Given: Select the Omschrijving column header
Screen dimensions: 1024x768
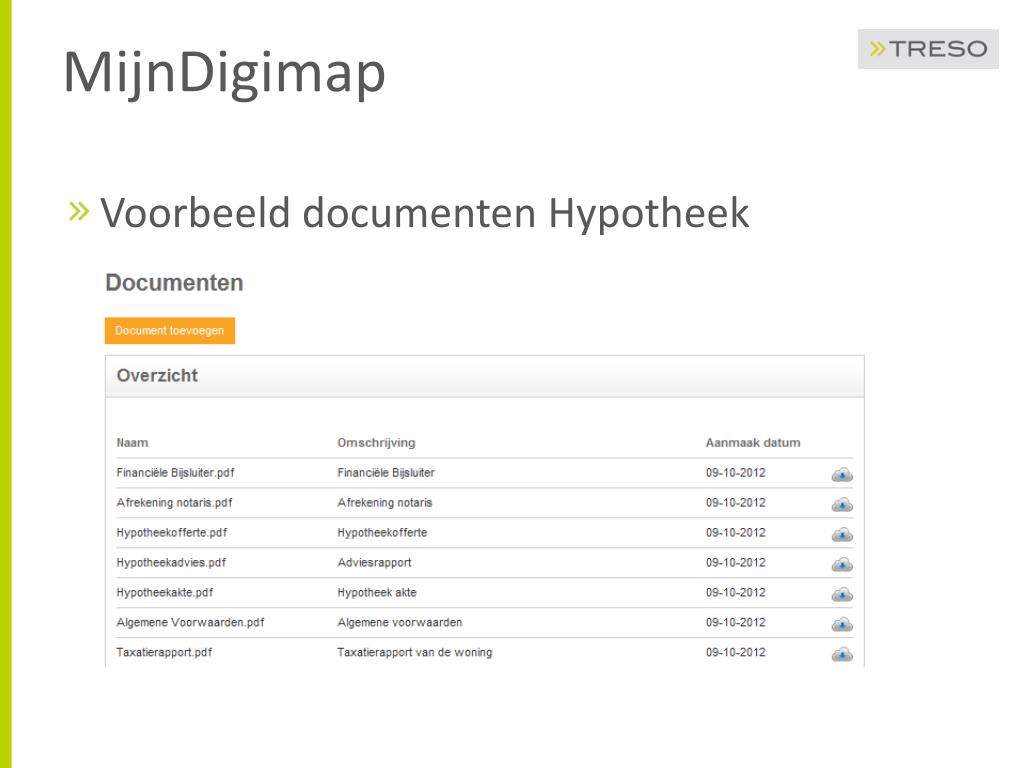Looking at the screenshot, I should pos(376,443).
